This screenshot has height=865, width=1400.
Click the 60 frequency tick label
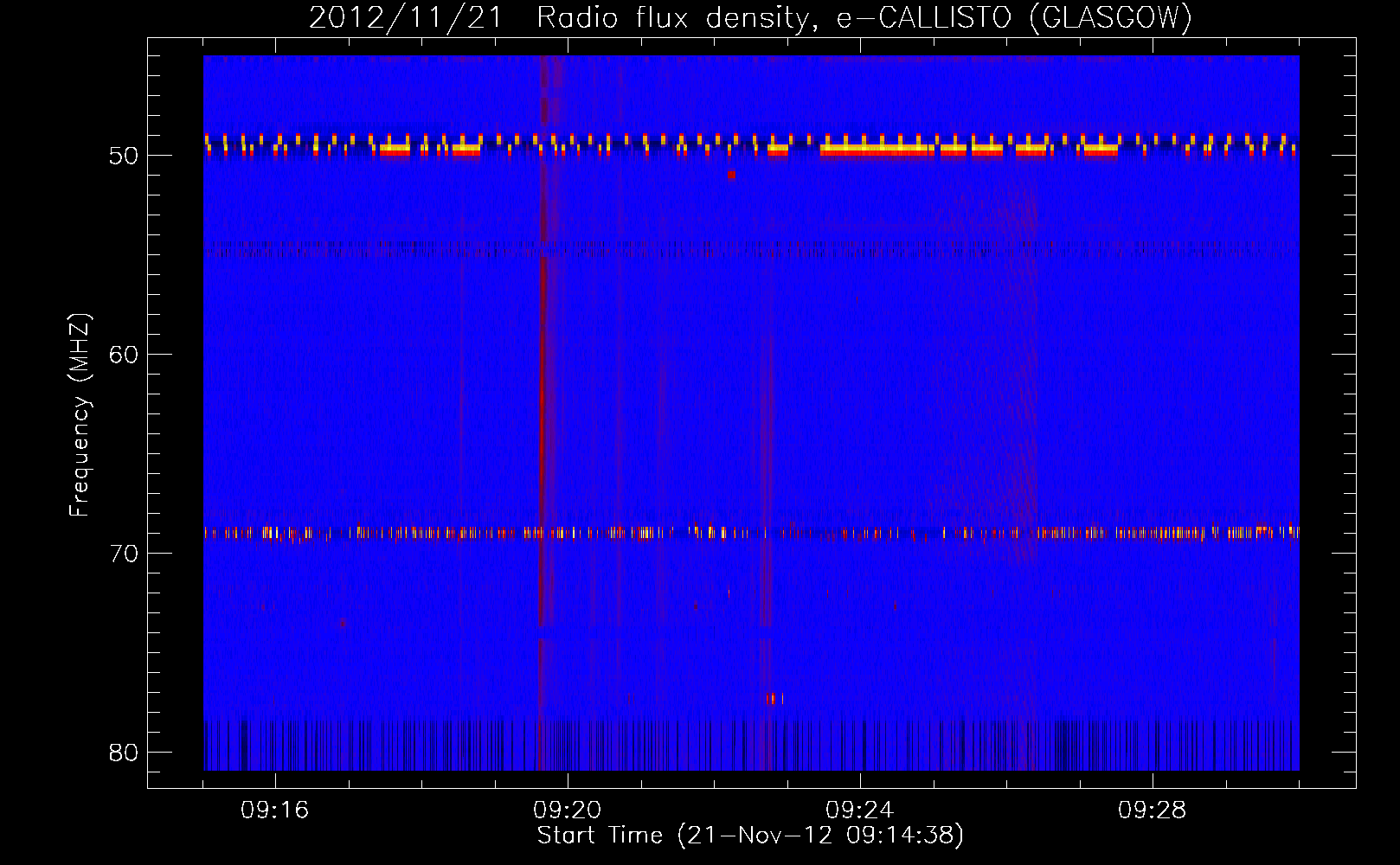125,355
